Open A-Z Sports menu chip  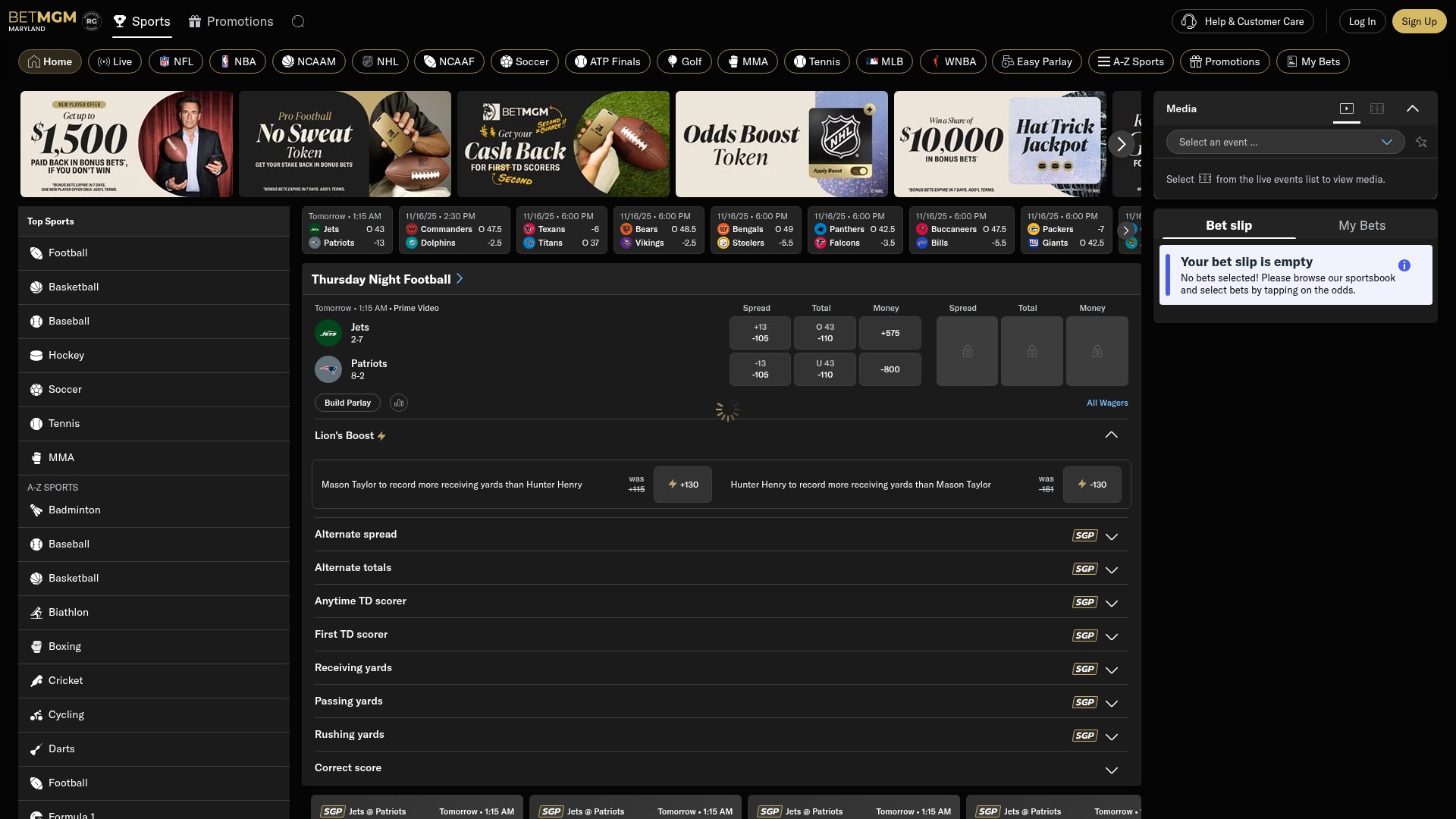click(1131, 61)
